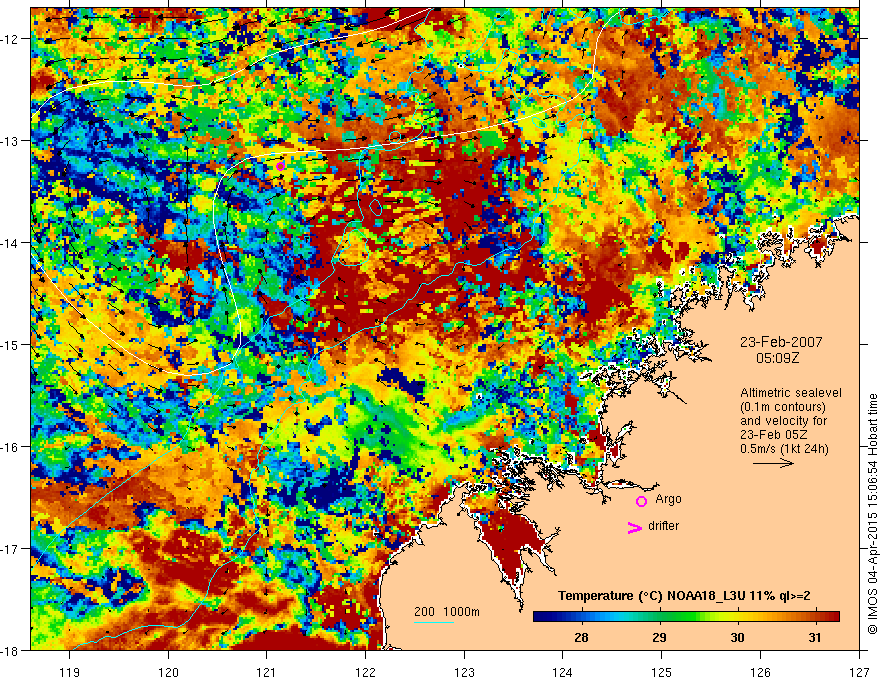880x680 pixels.
Task: Click the Argo legend circle symbol
Action: (641, 501)
